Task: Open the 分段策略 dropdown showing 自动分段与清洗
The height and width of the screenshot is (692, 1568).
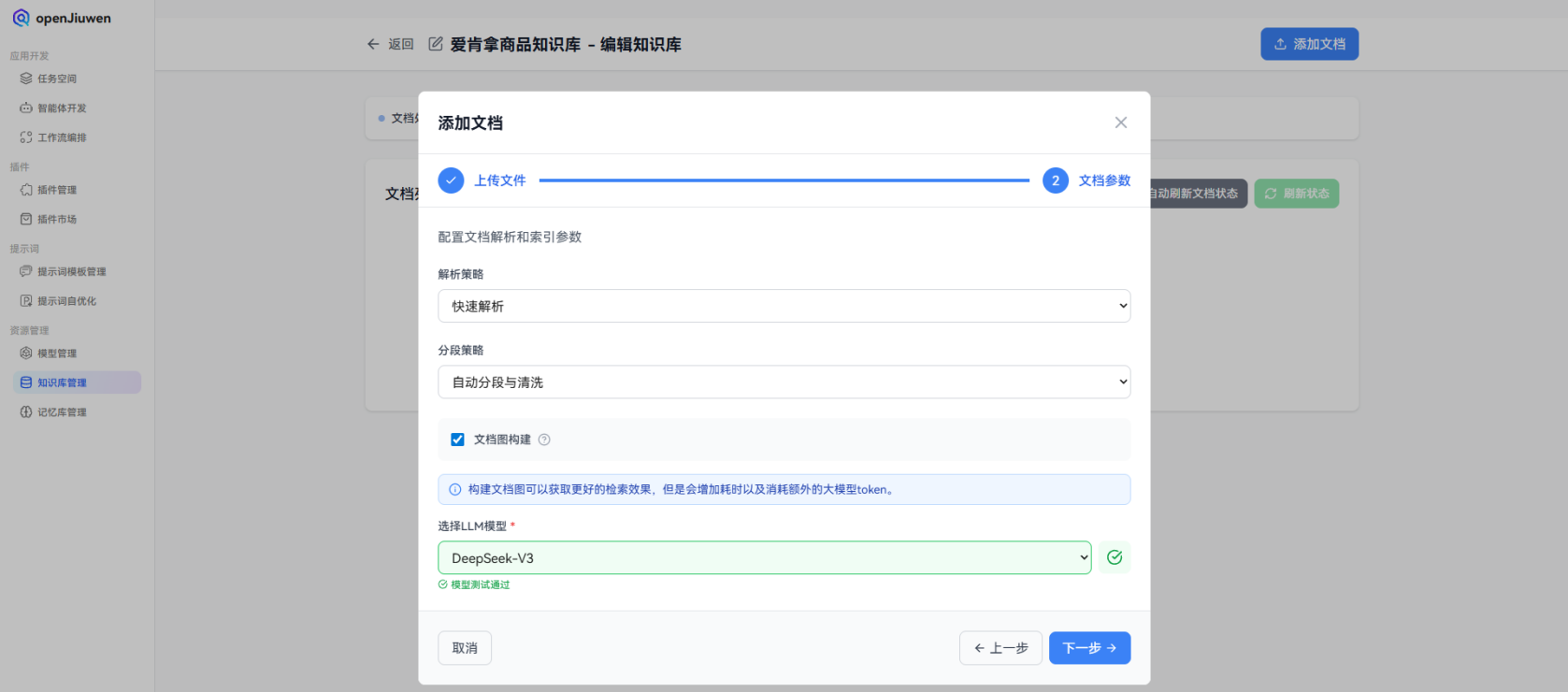Action: [784, 382]
